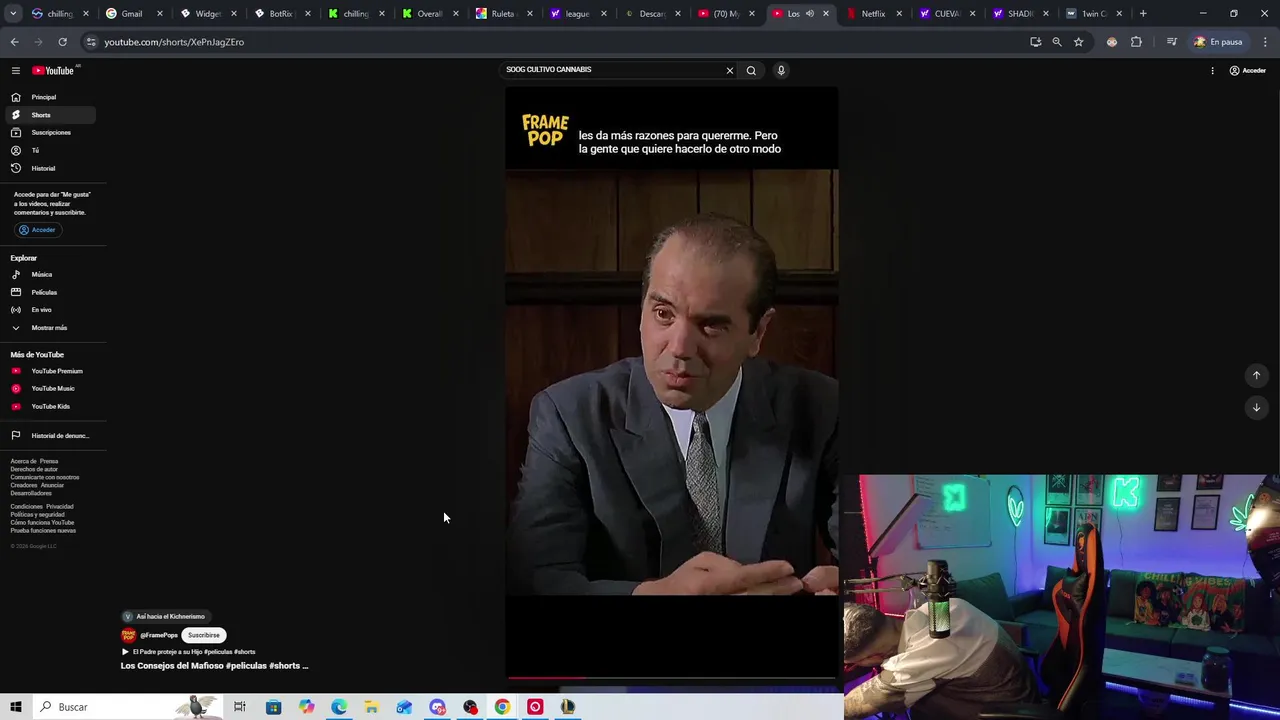Open YouTube settings three-dot menu
Image resolution: width=1280 pixels, height=720 pixels.
[x=1212, y=70]
